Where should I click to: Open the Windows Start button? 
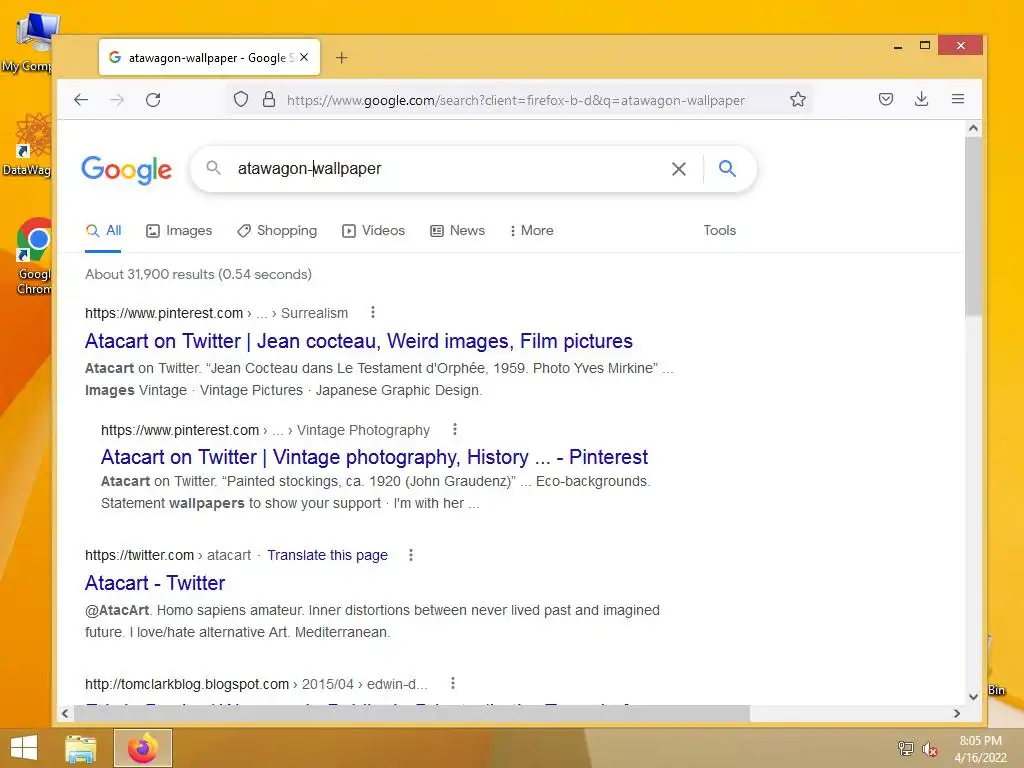click(24, 748)
